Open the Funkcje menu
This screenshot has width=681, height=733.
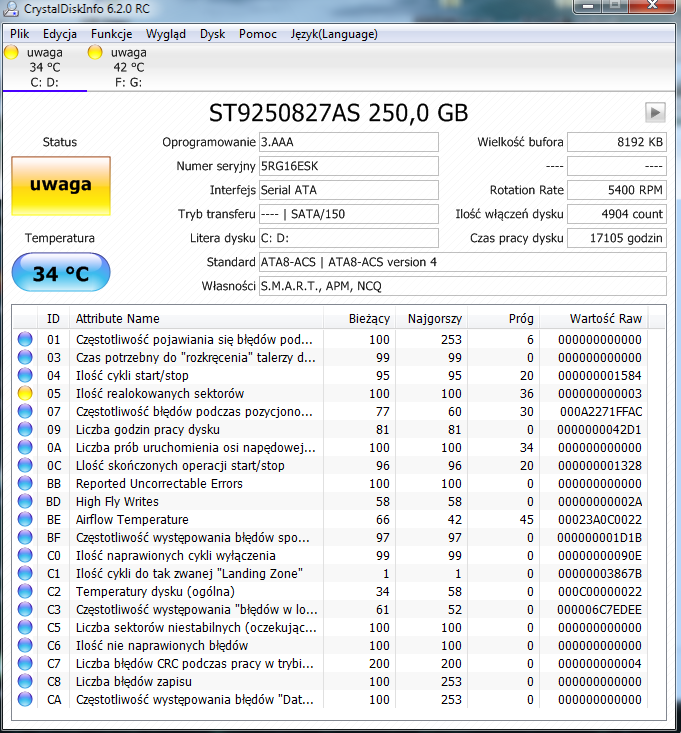111,34
